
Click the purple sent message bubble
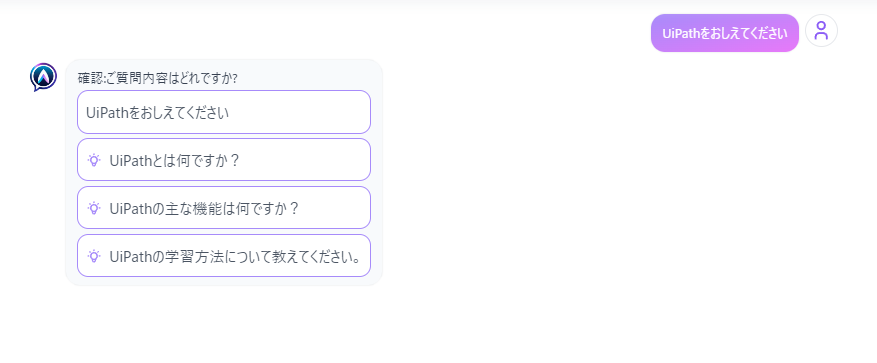724,33
